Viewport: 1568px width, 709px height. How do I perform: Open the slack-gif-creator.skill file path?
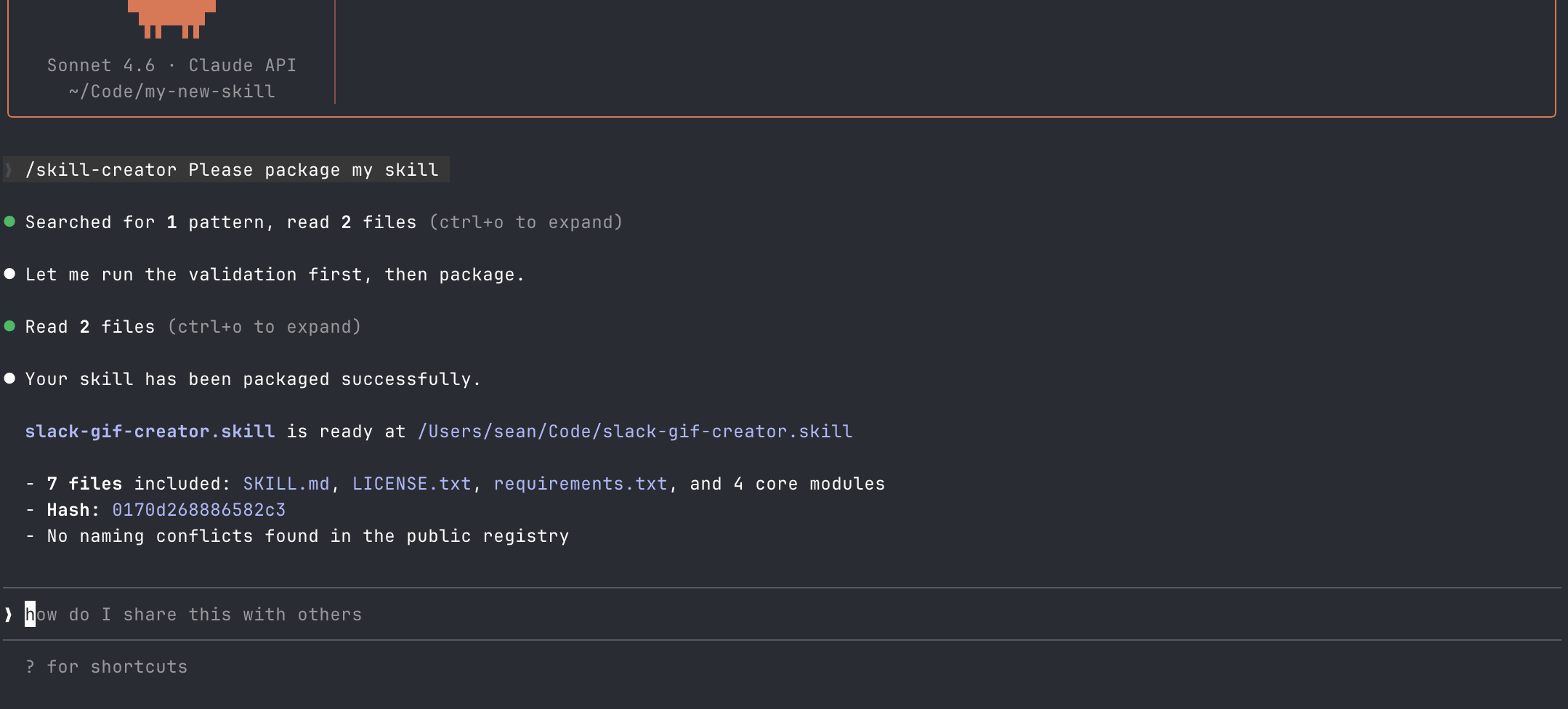[x=634, y=431]
